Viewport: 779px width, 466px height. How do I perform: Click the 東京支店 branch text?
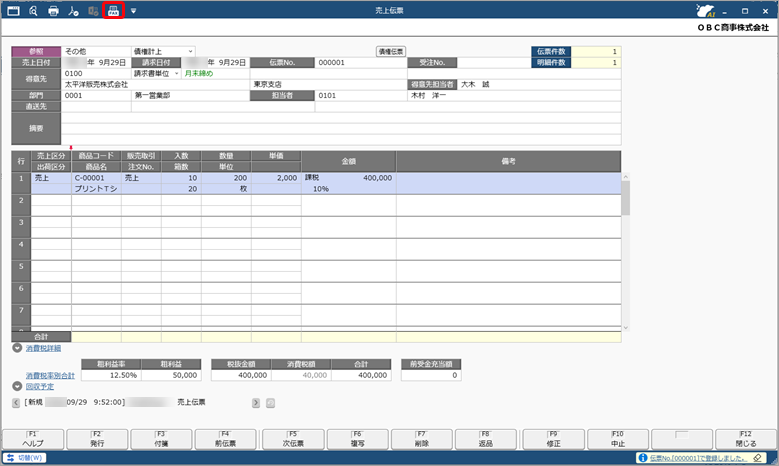click(x=267, y=84)
